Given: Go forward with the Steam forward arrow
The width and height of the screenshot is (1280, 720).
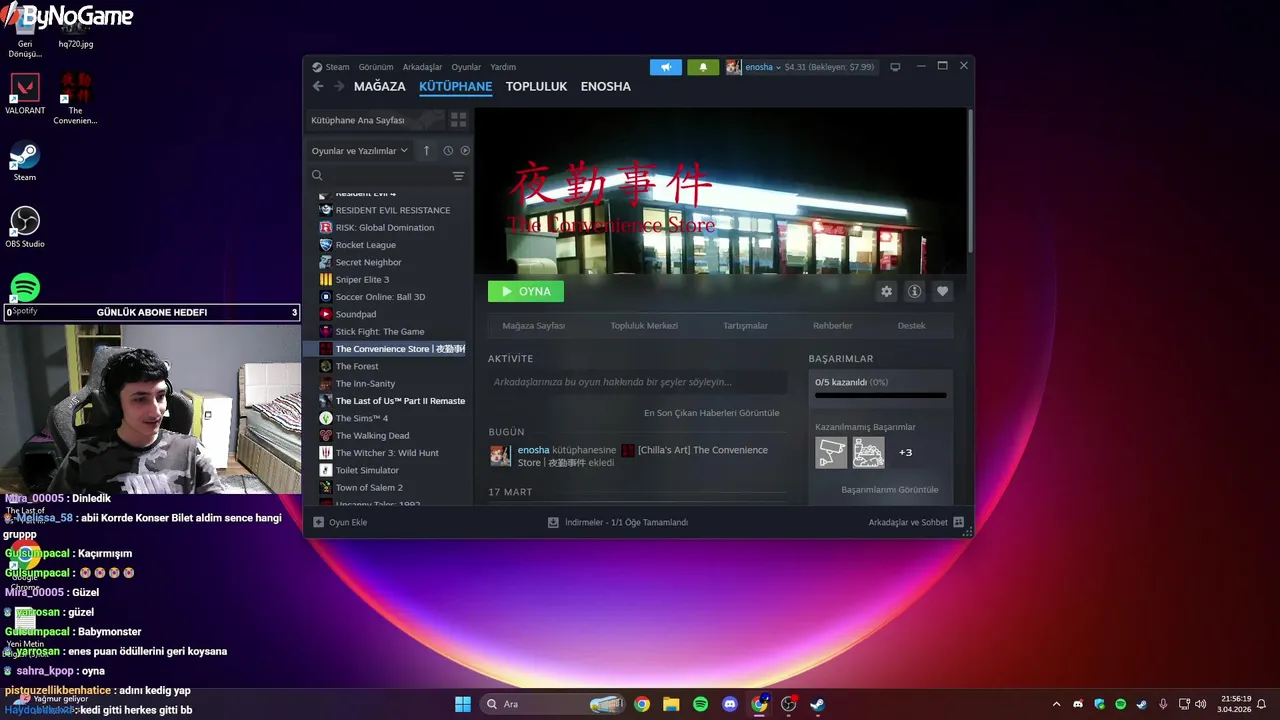Looking at the screenshot, I should coord(339,86).
